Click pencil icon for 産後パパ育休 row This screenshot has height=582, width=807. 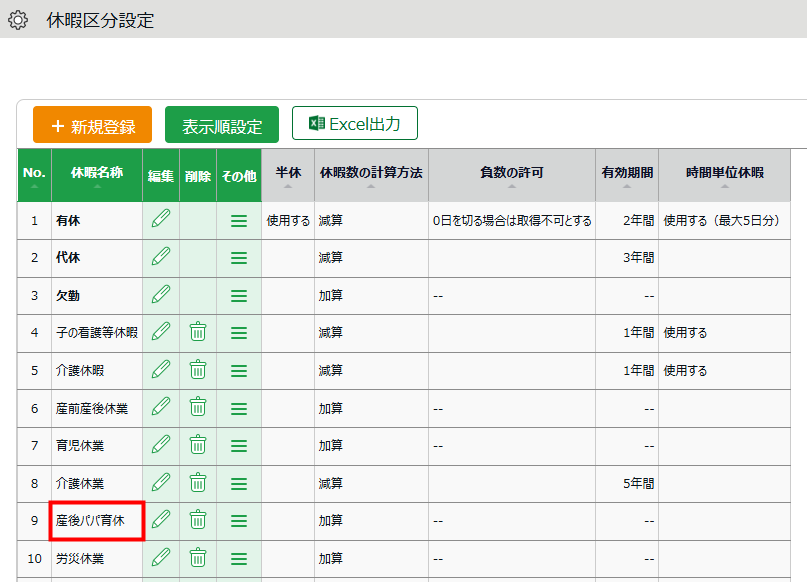tap(160, 520)
